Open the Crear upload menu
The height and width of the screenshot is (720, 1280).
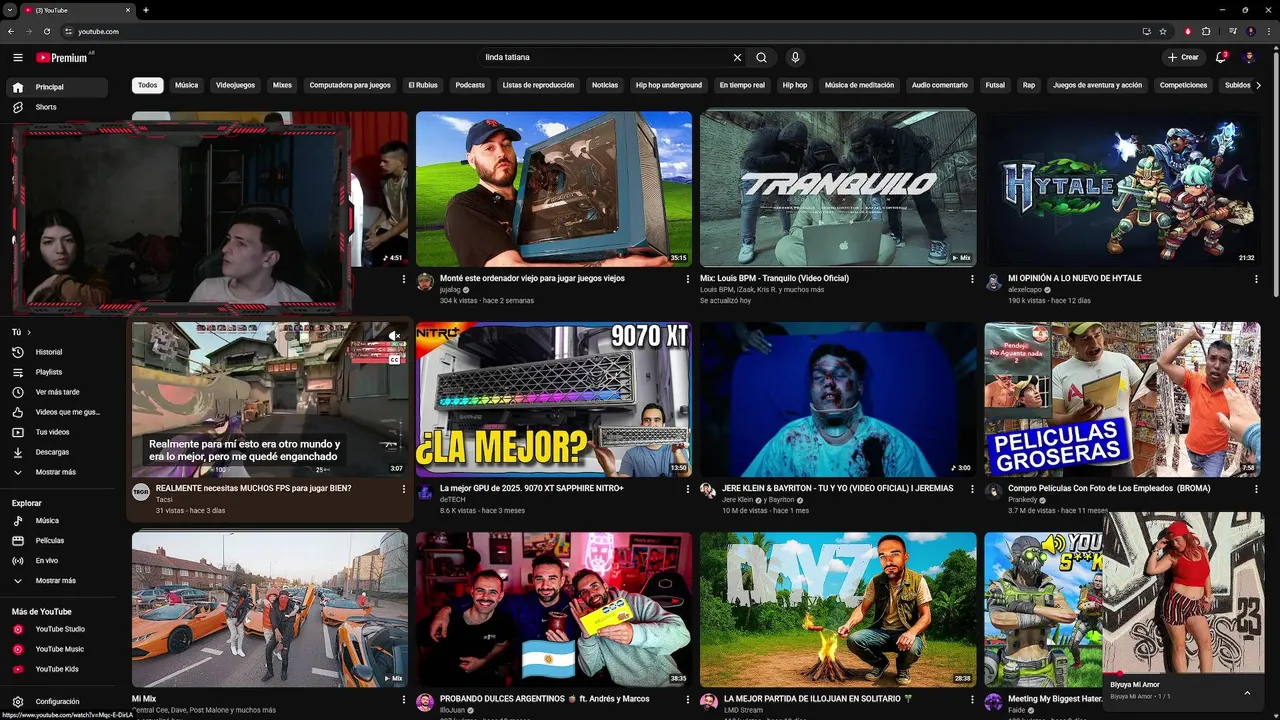[x=1183, y=57]
